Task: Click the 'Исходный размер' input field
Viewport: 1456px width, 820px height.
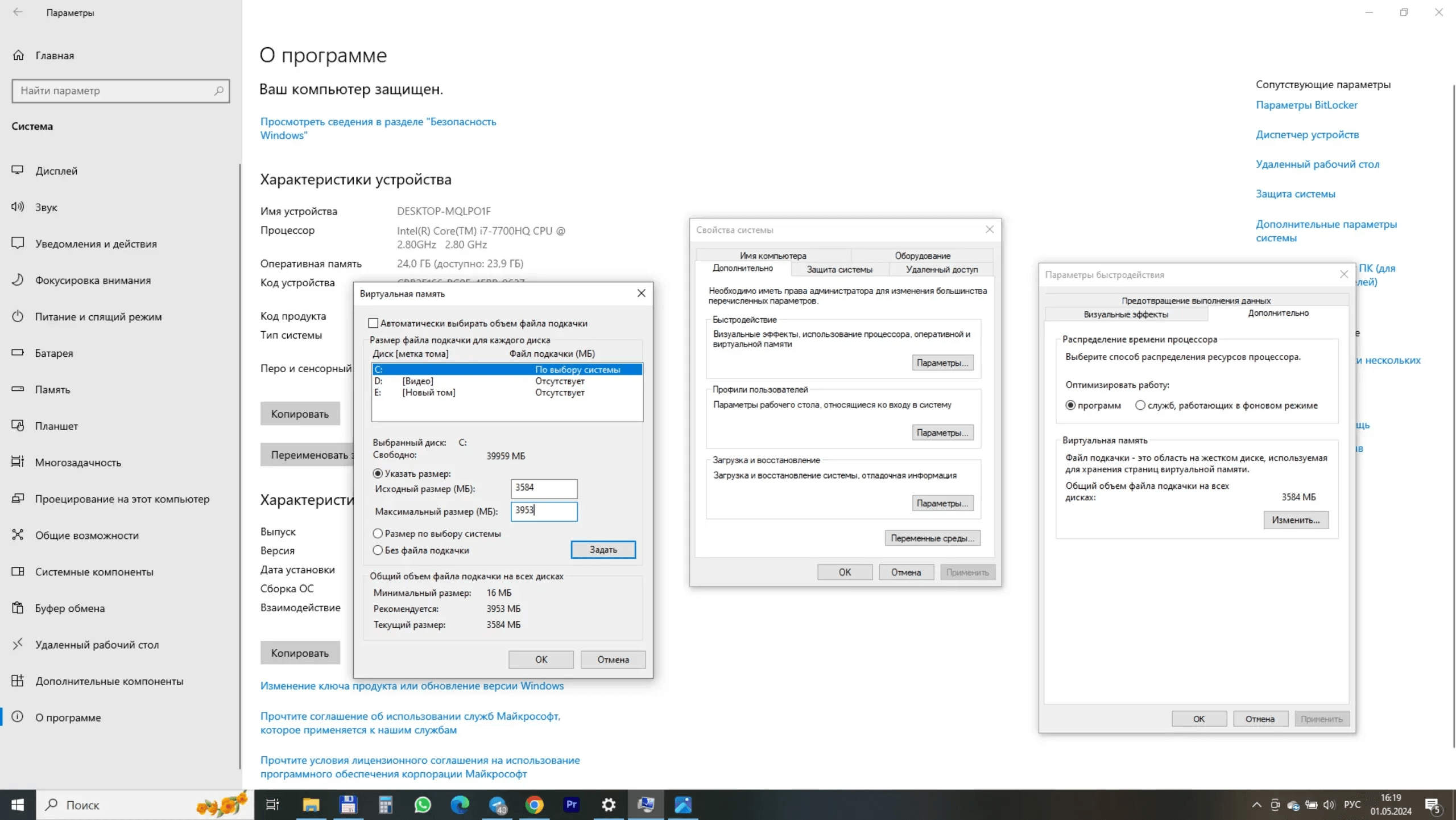Action: click(543, 488)
